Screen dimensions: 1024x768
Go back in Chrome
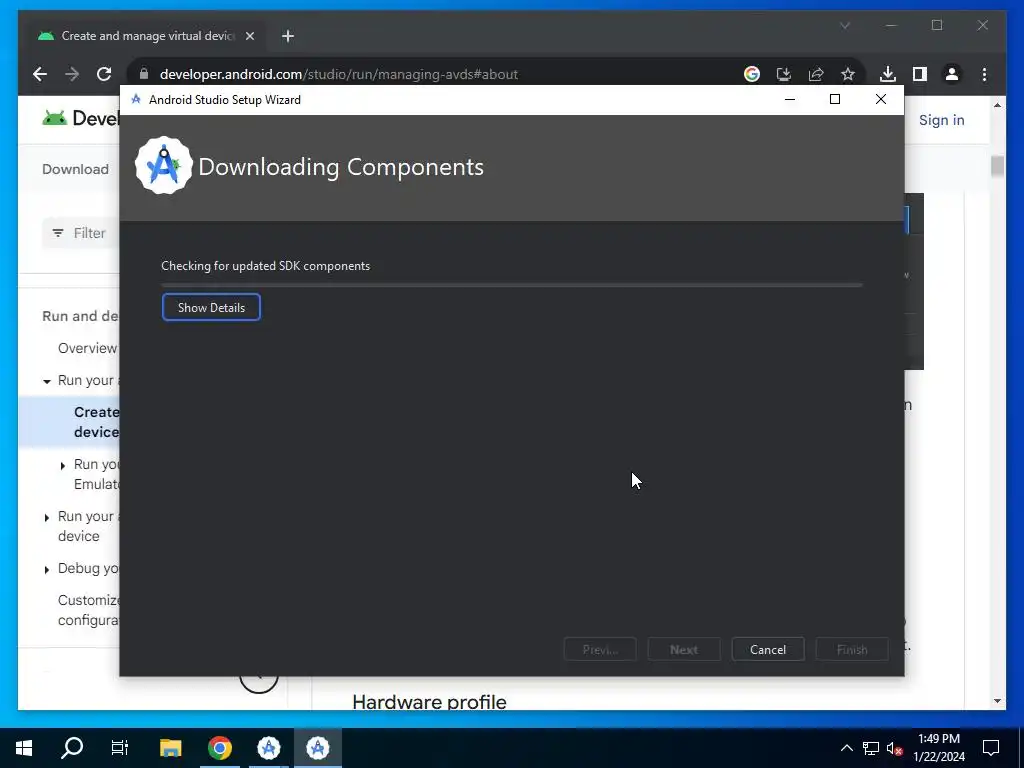[x=40, y=74]
